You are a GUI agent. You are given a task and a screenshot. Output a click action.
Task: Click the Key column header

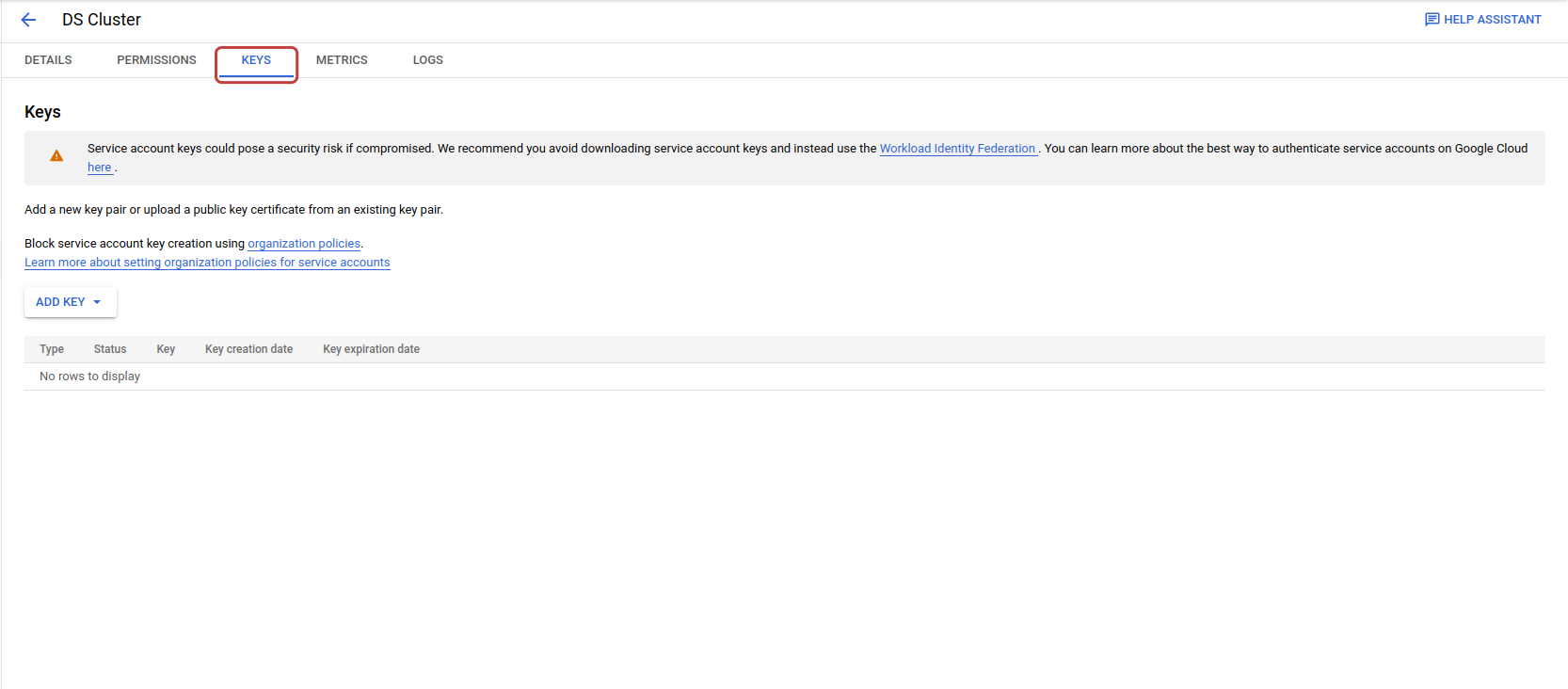[x=166, y=349]
